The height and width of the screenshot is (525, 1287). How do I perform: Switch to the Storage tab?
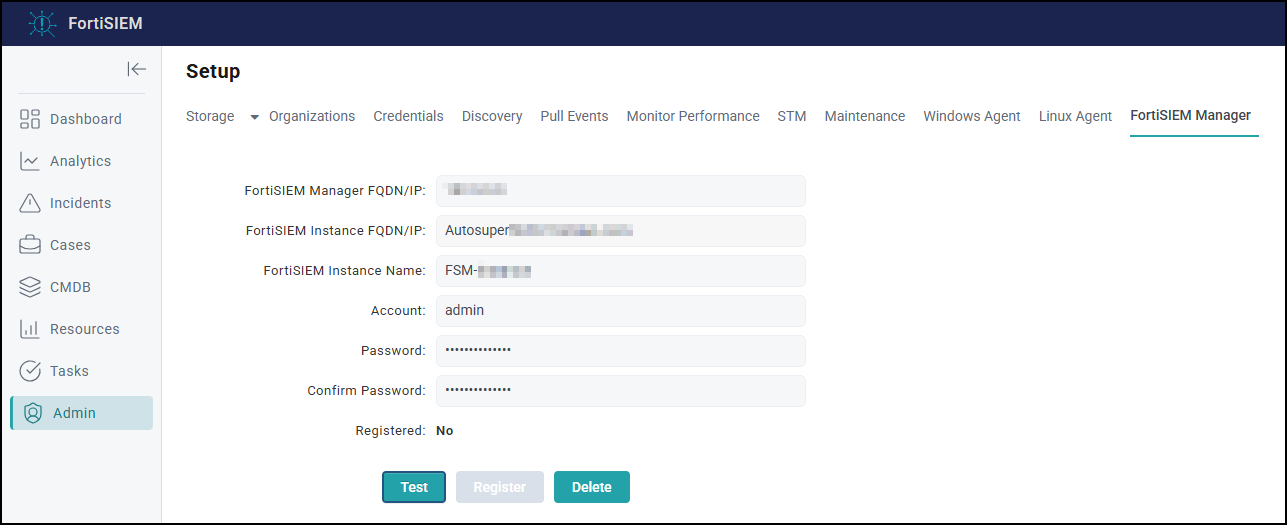point(210,116)
